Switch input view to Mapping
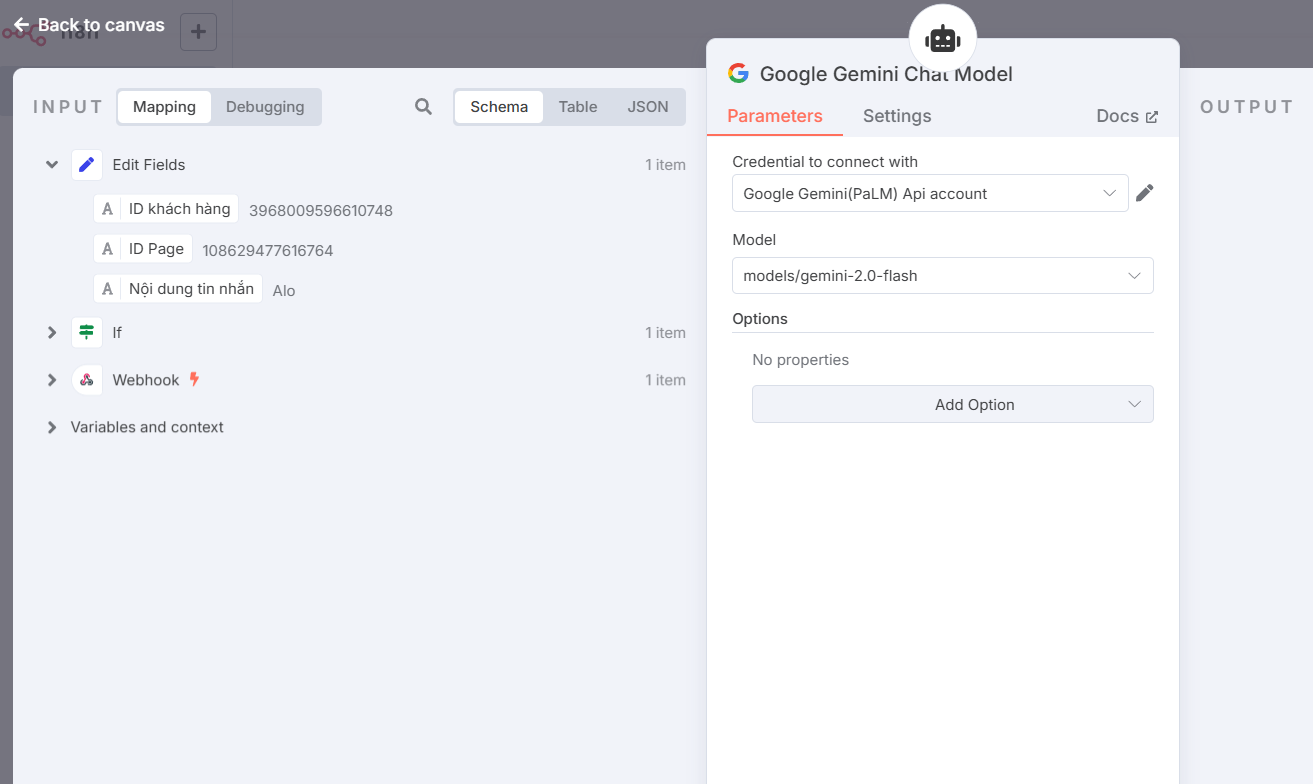Image resolution: width=1313 pixels, height=784 pixels. [164, 107]
